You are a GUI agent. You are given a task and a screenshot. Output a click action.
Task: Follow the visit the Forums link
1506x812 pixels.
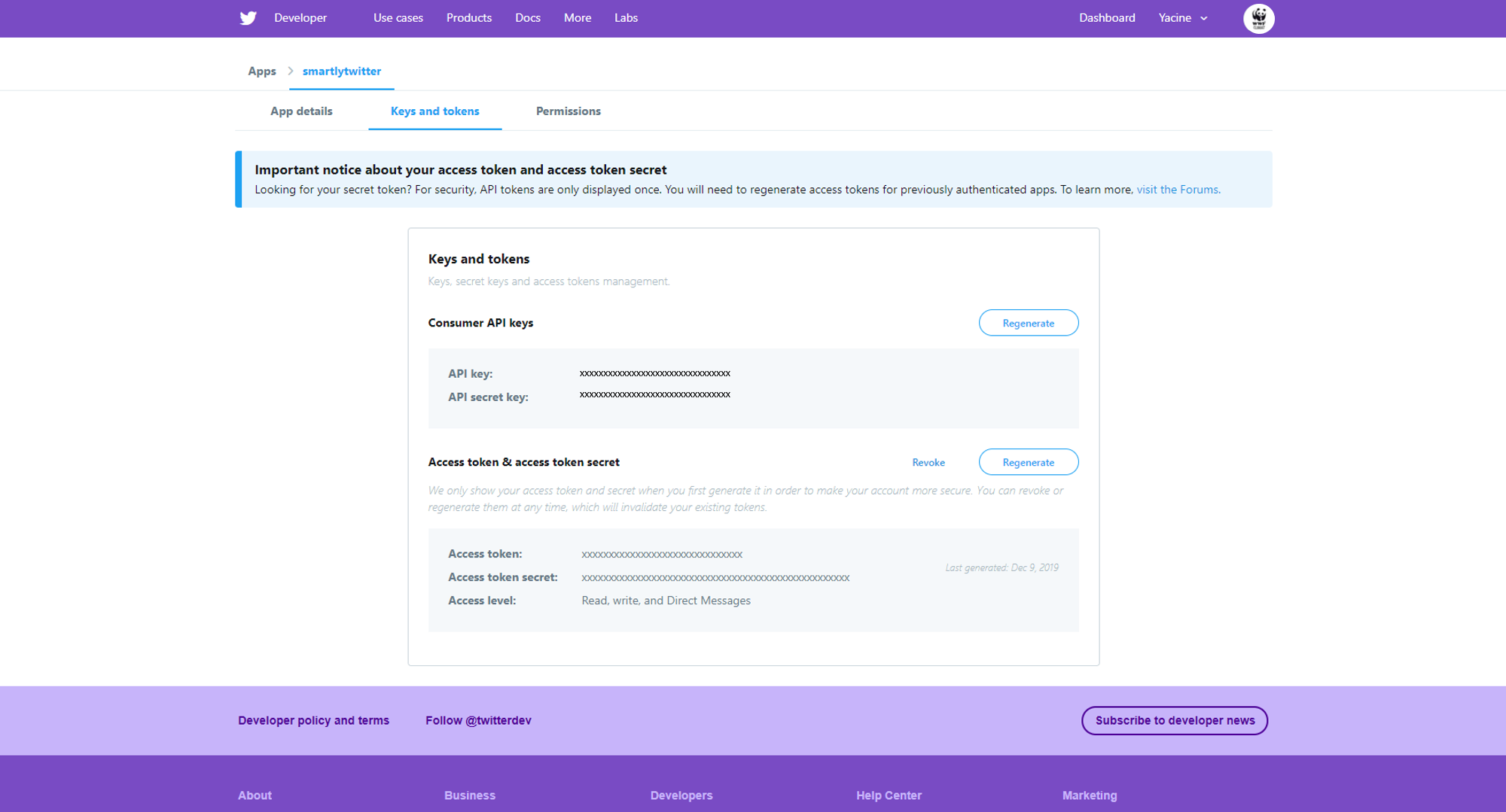coord(1178,190)
